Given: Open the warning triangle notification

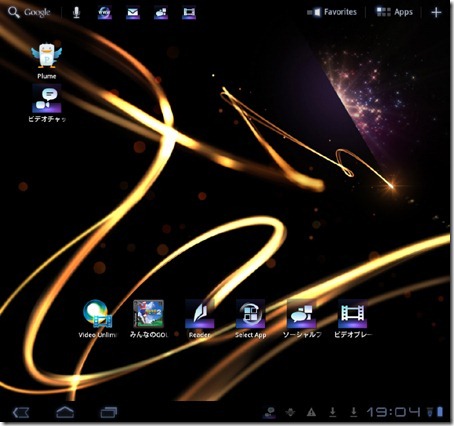Looking at the screenshot, I should (x=311, y=413).
